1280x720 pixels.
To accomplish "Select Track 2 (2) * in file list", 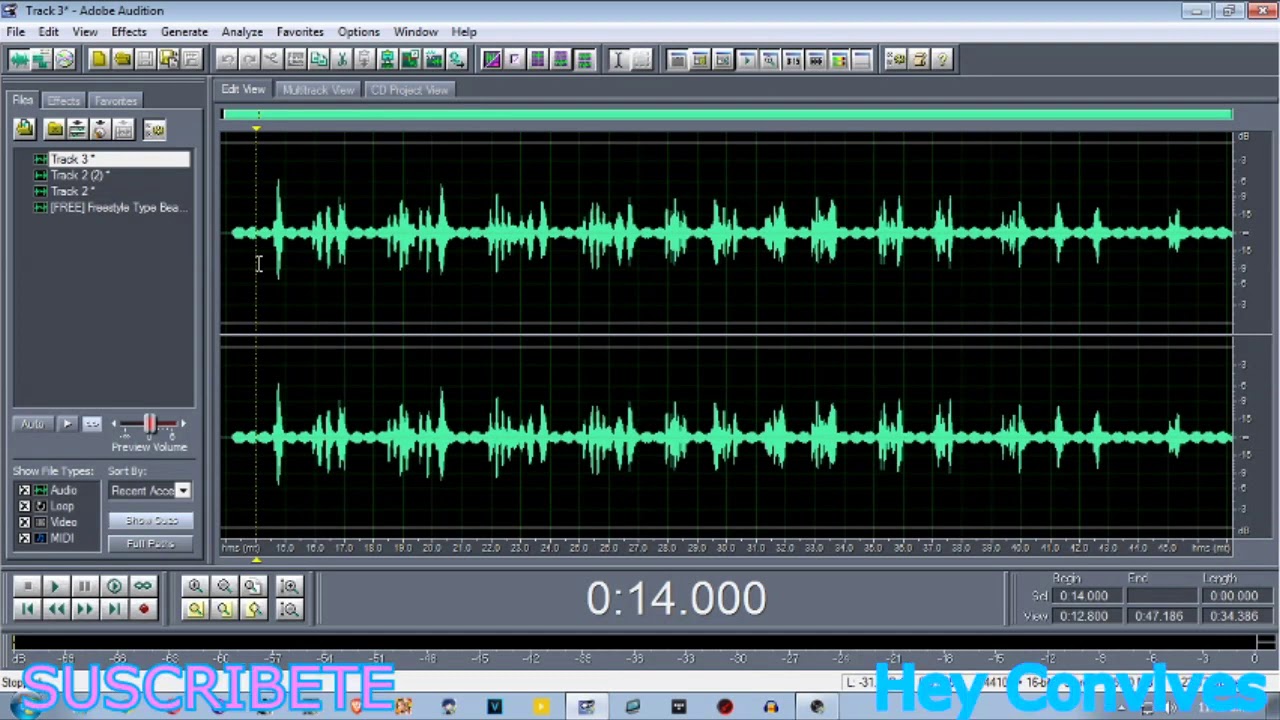I will 79,175.
